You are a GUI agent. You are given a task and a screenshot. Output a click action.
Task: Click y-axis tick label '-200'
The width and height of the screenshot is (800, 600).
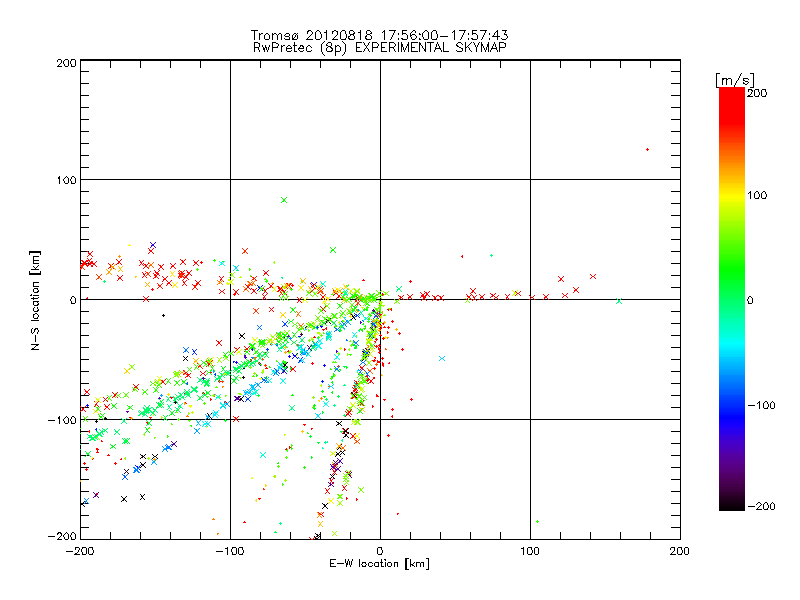[62, 536]
